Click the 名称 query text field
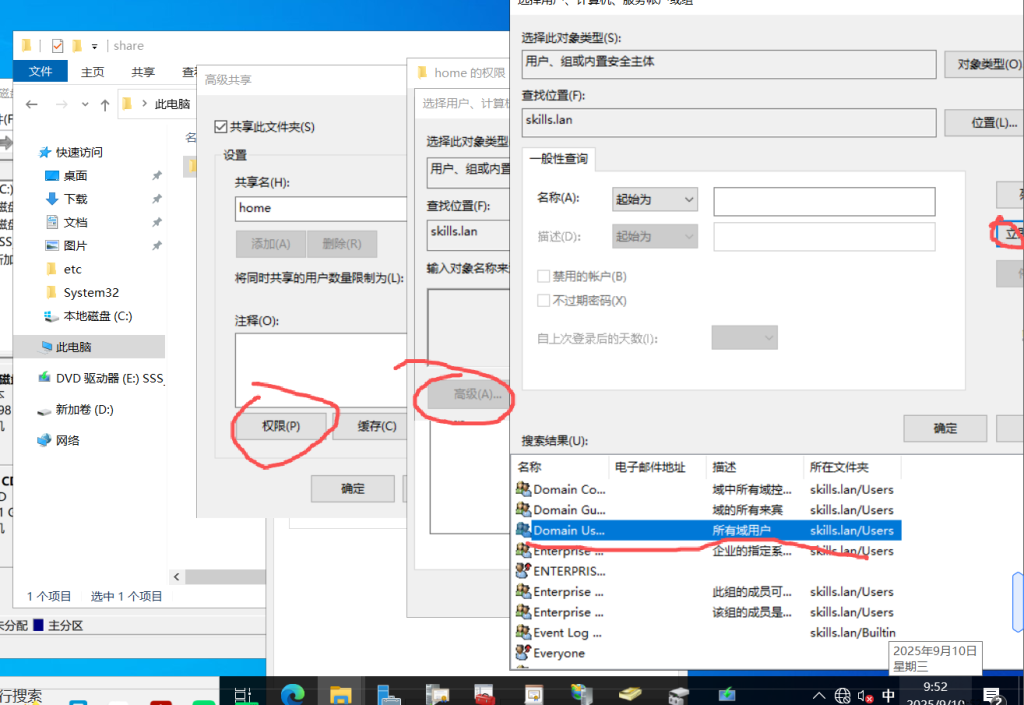 click(x=823, y=201)
